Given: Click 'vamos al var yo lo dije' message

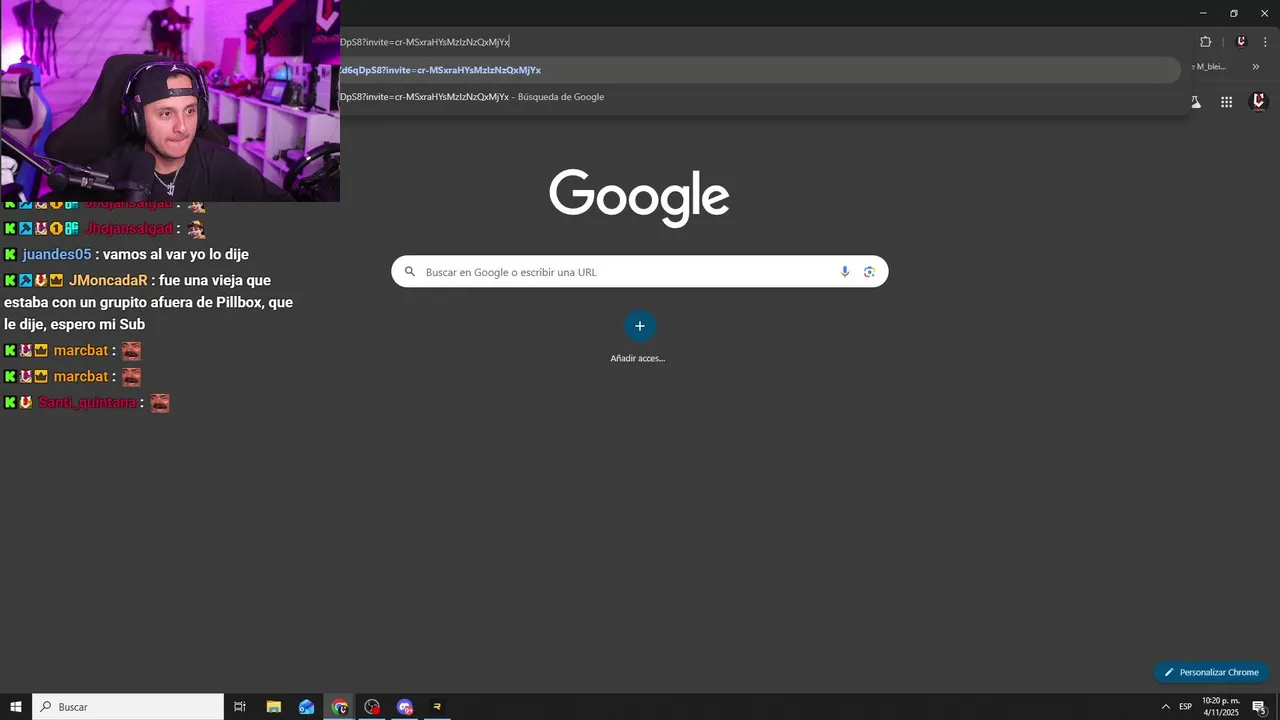Looking at the screenshot, I should 176,255.
